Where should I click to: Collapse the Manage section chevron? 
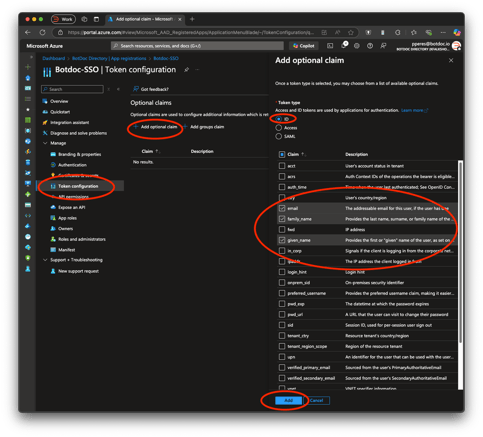[x=45, y=143]
